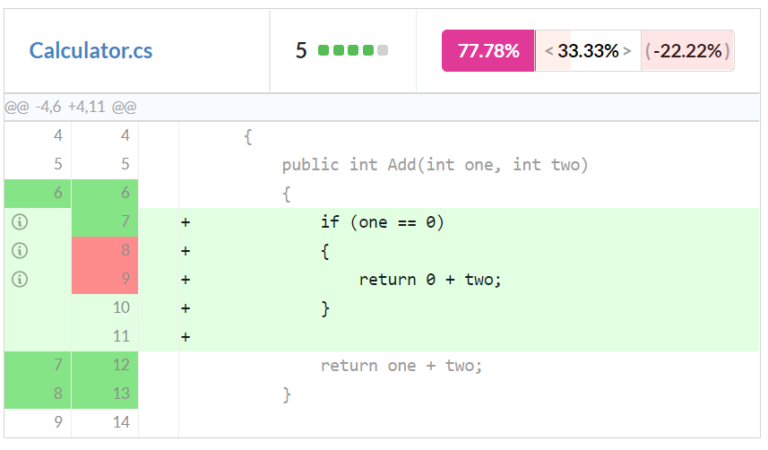Click the info icon on line 9
This screenshot has height=450, width=768.
tap(18, 280)
